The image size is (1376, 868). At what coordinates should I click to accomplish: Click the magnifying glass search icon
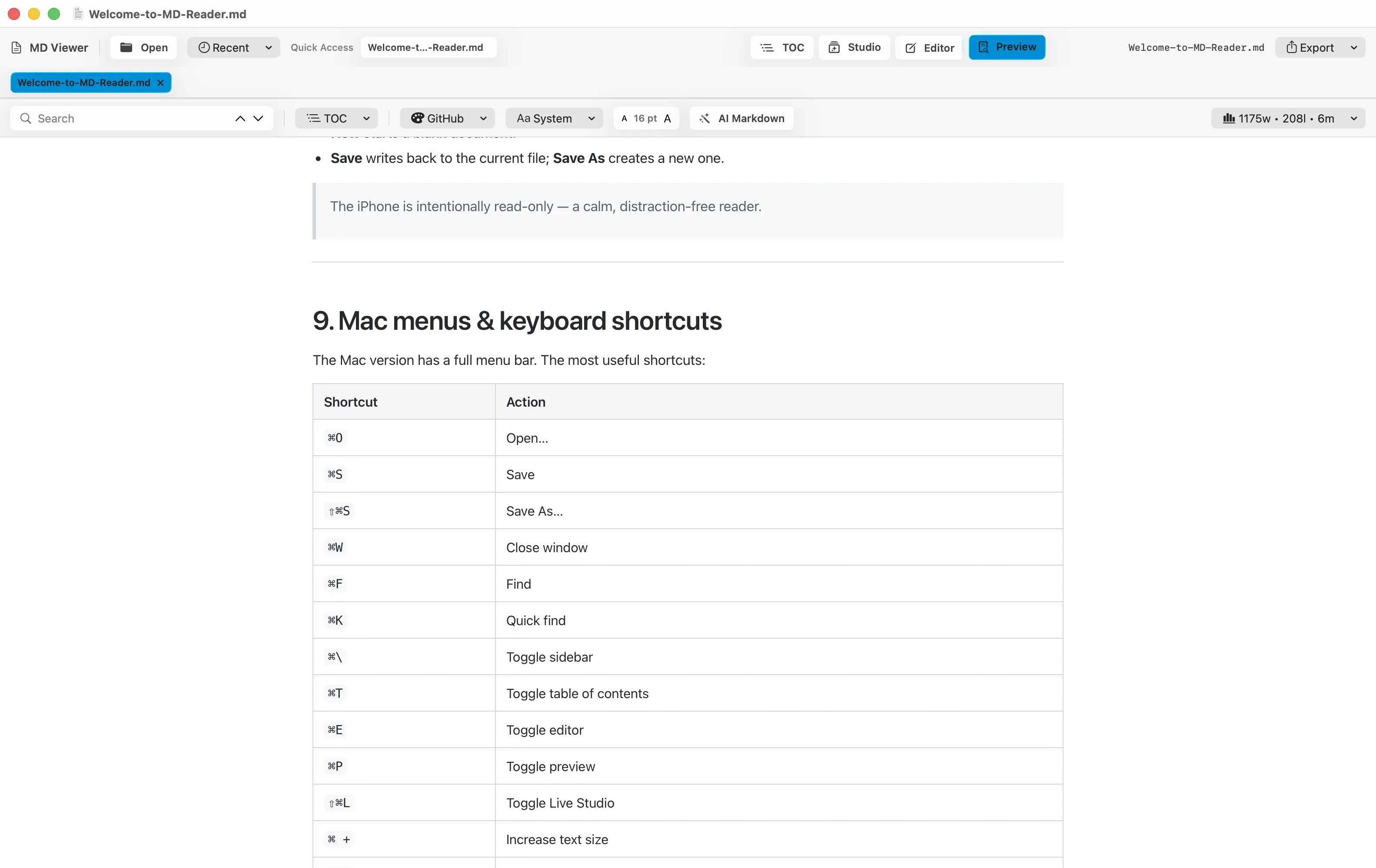[26, 118]
